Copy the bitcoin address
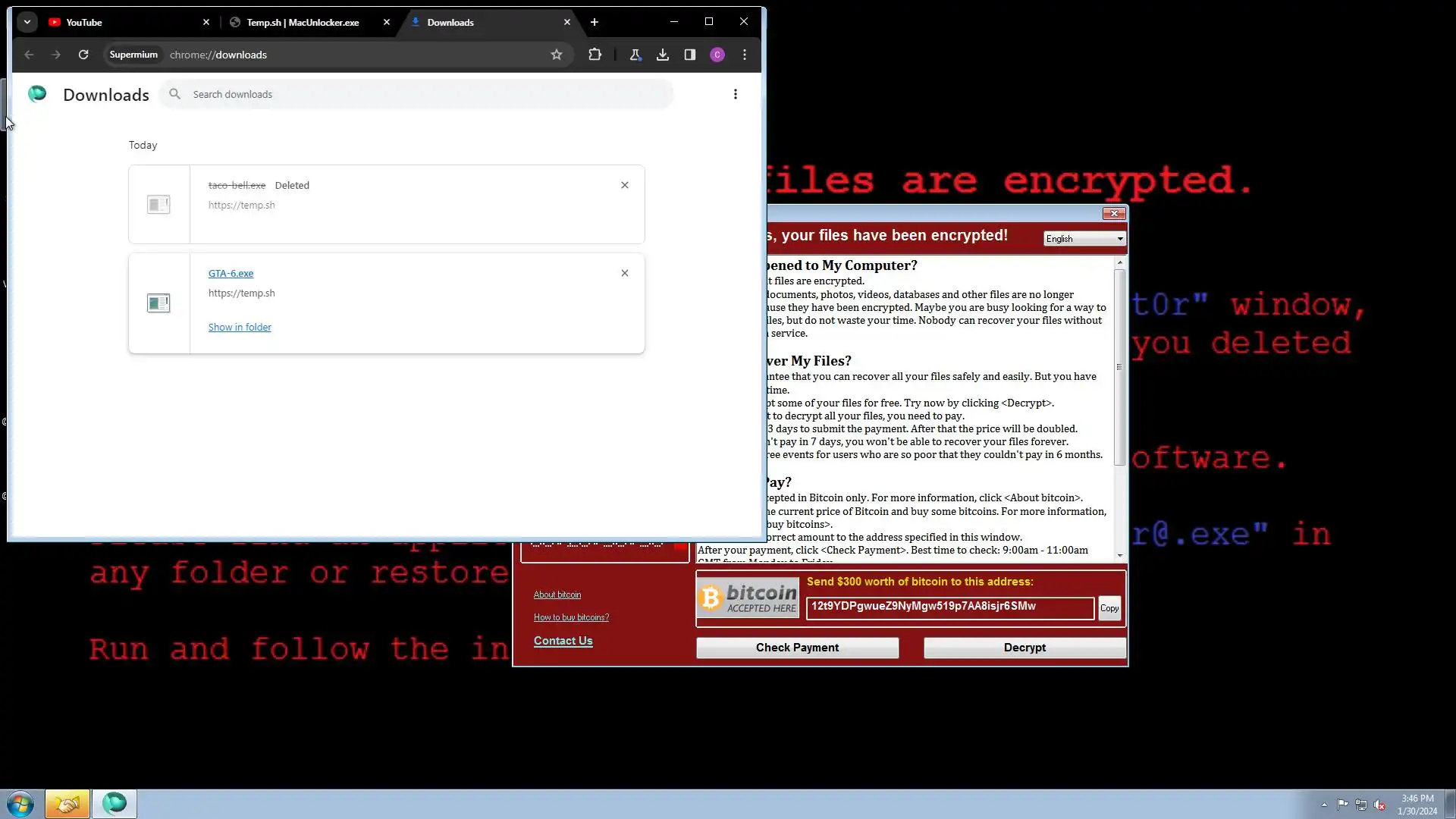The image size is (1456, 819). (x=1109, y=608)
